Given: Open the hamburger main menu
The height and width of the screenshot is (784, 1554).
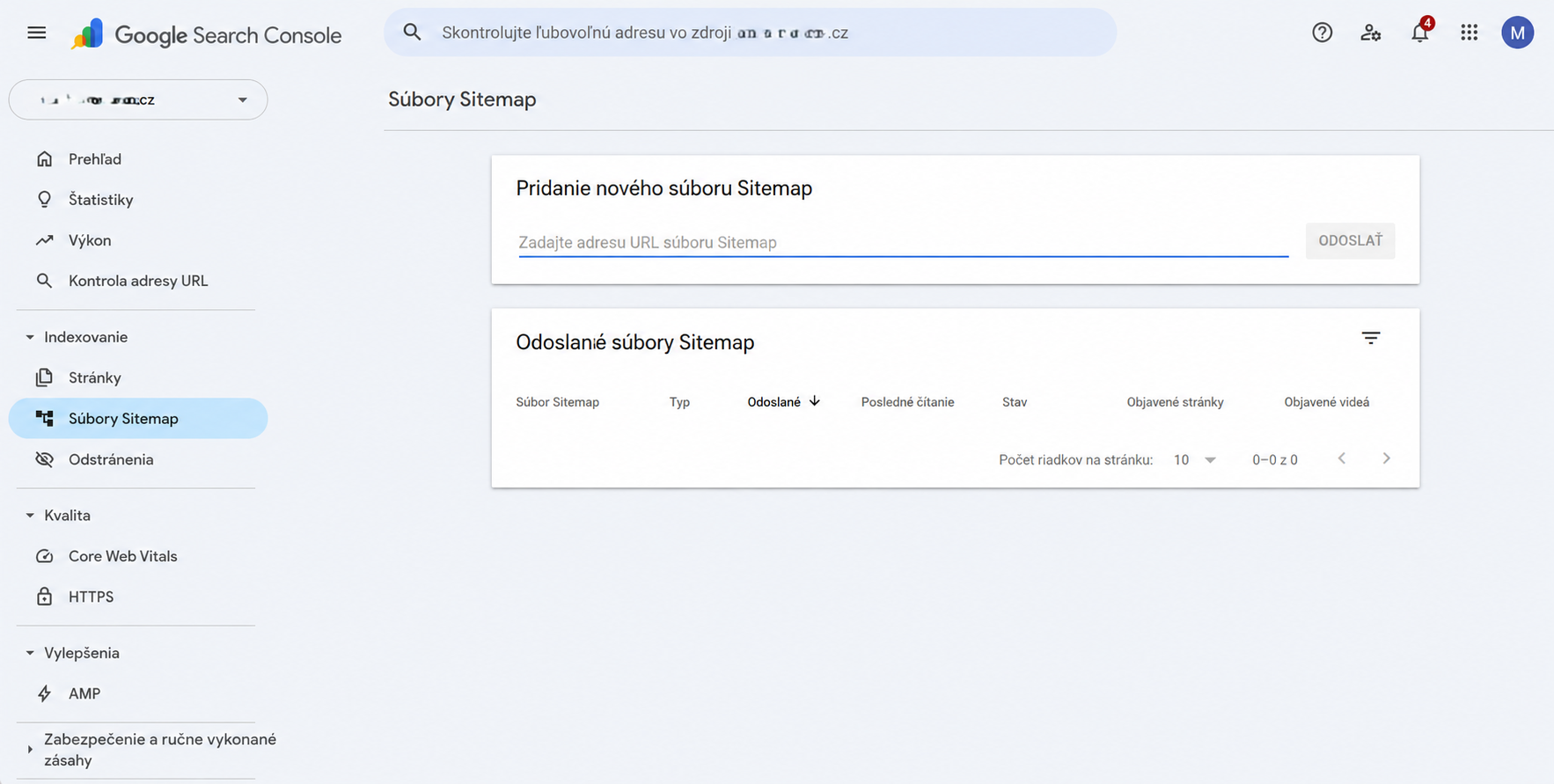Looking at the screenshot, I should (x=36, y=33).
